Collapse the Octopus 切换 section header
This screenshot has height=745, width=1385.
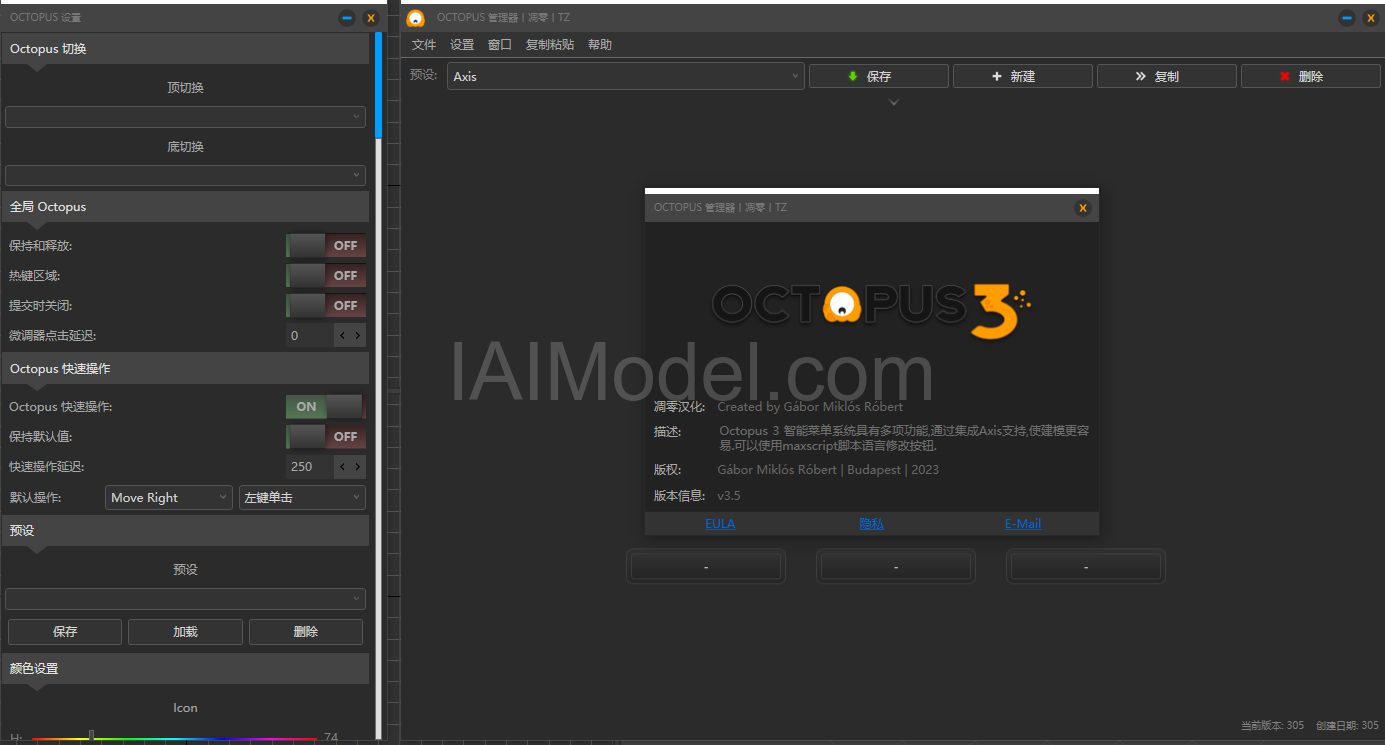185,49
